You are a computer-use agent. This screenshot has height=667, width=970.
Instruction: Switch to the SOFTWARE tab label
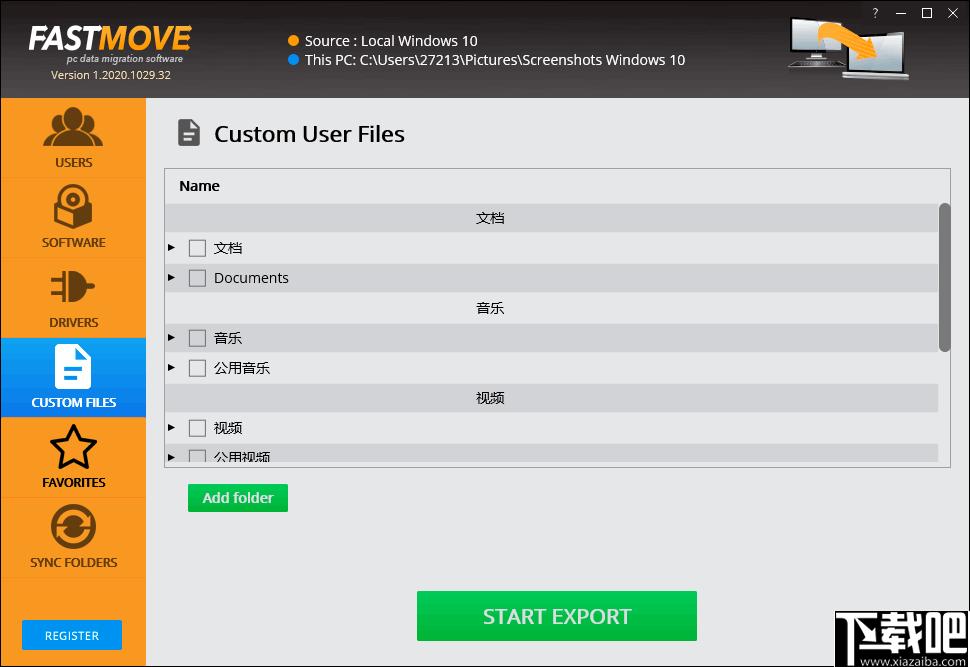pyautogui.click(x=74, y=243)
